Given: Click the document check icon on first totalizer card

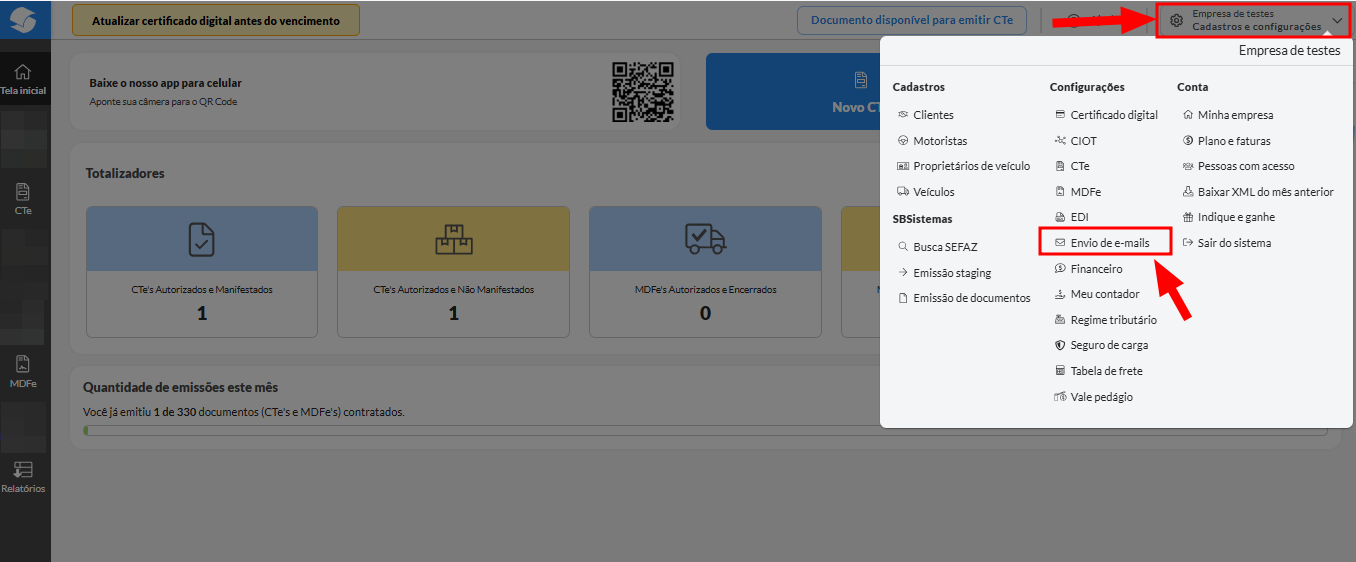Looking at the screenshot, I should coord(201,239).
